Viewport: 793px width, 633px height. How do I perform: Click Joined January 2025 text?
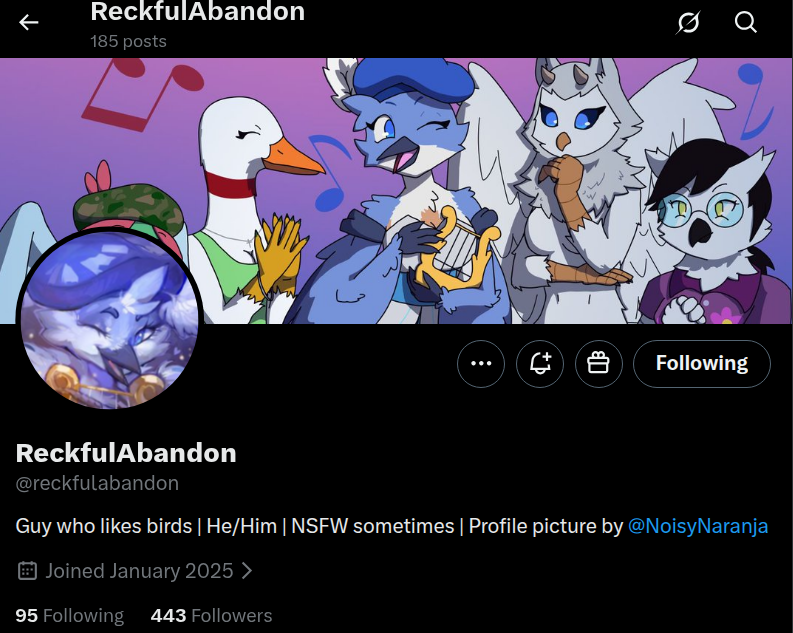[x=139, y=571]
